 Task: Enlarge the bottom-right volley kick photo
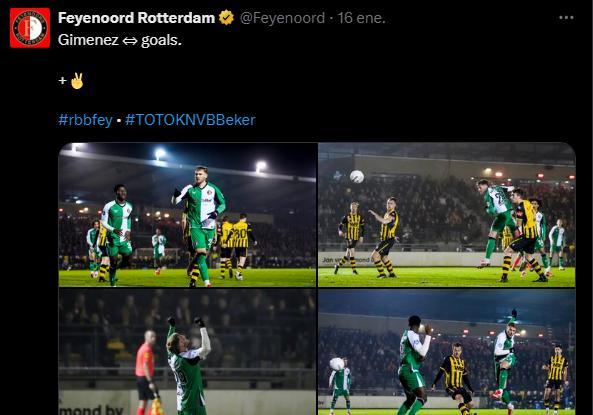(447, 352)
